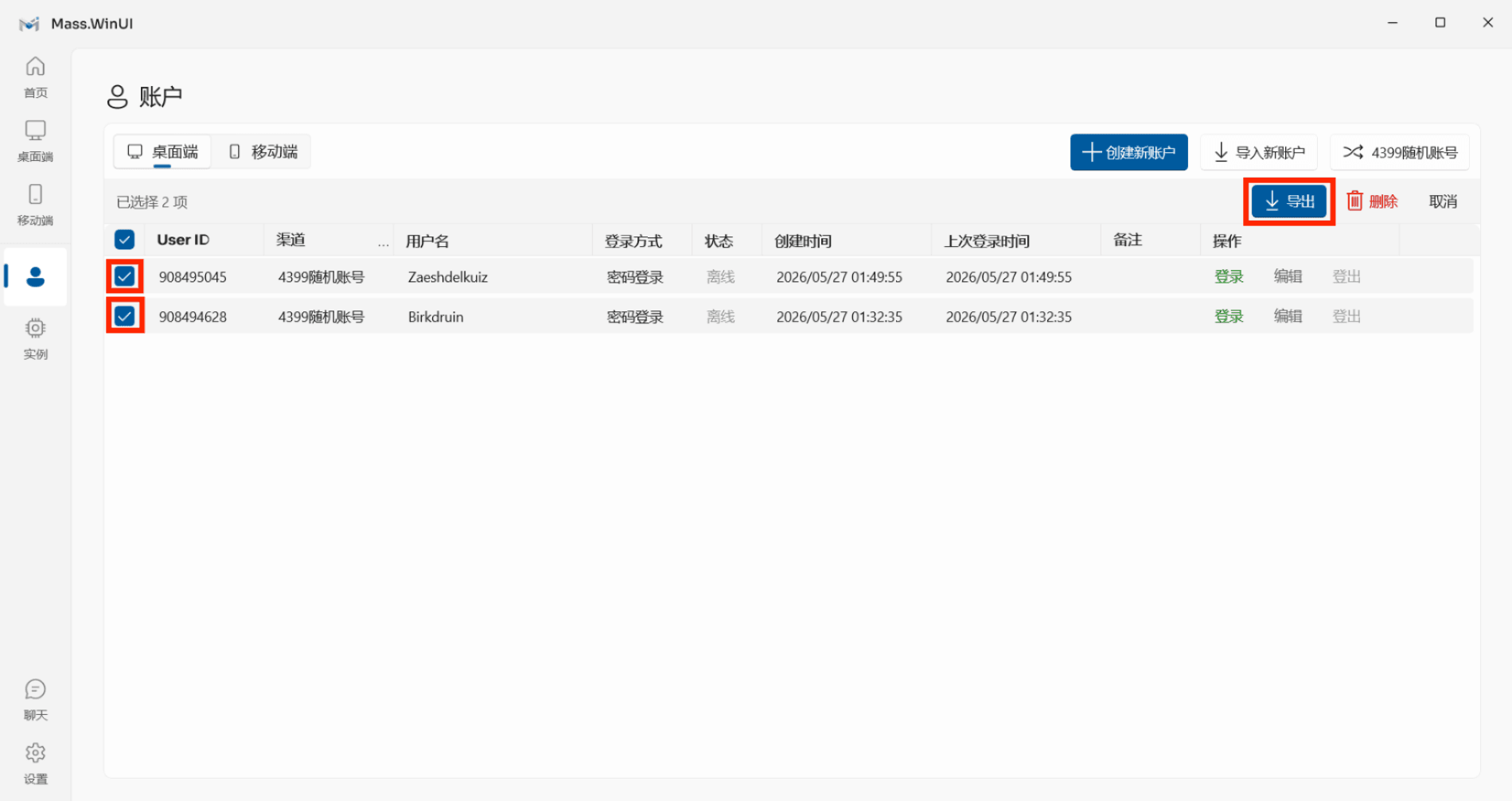Viewport: 1512px width, 801px height.
Task: Open the 聊天 chat page
Action: [35, 700]
